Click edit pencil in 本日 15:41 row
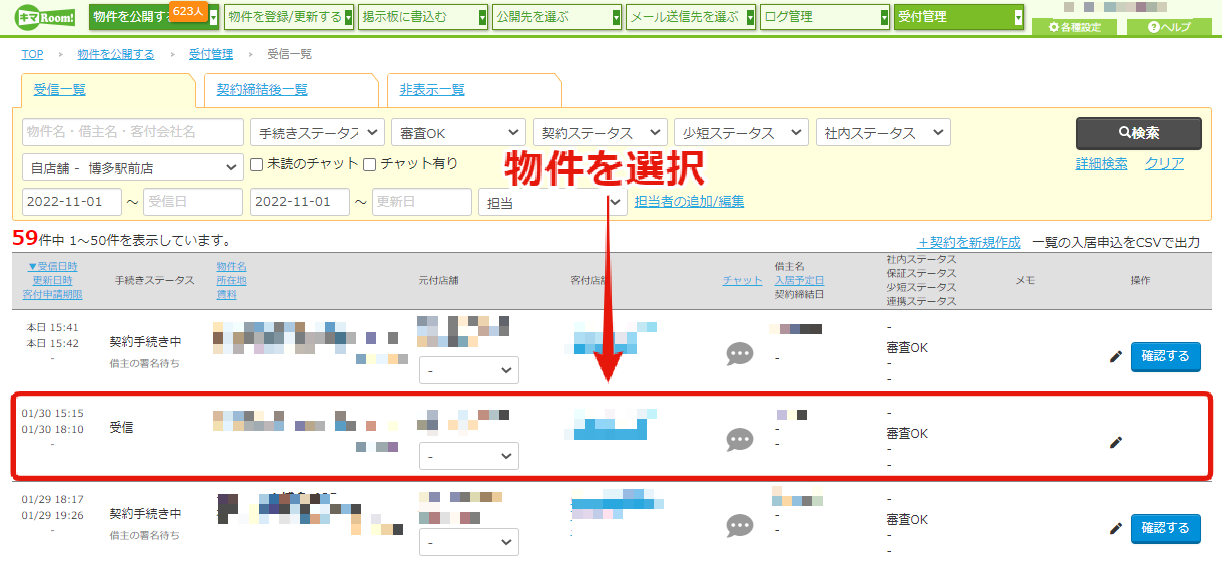This screenshot has height=565, width=1222. [1116, 357]
